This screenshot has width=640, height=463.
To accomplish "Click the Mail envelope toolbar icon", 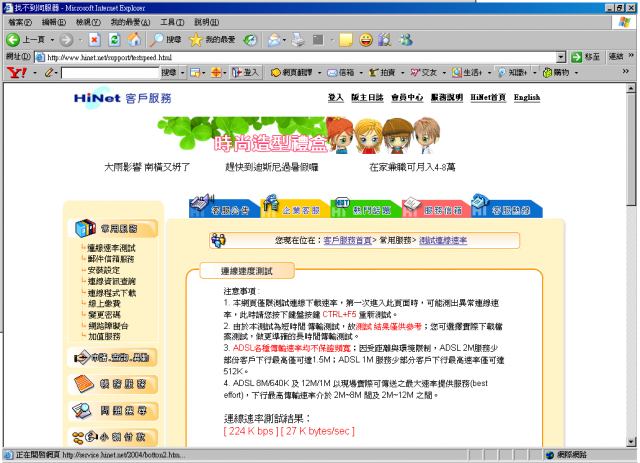I will (274, 40).
